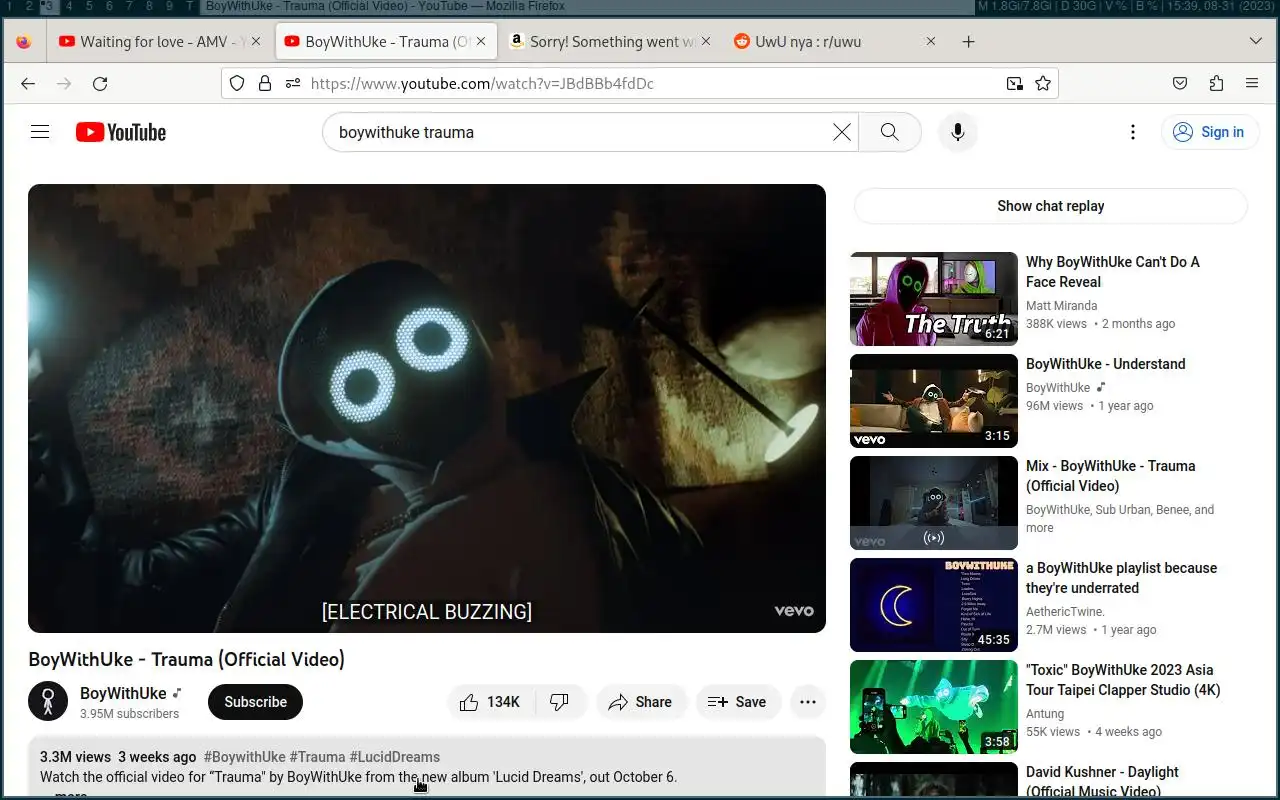Bookmark this page with star icon
This screenshot has width=1280, height=800.
click(1043, 84)
